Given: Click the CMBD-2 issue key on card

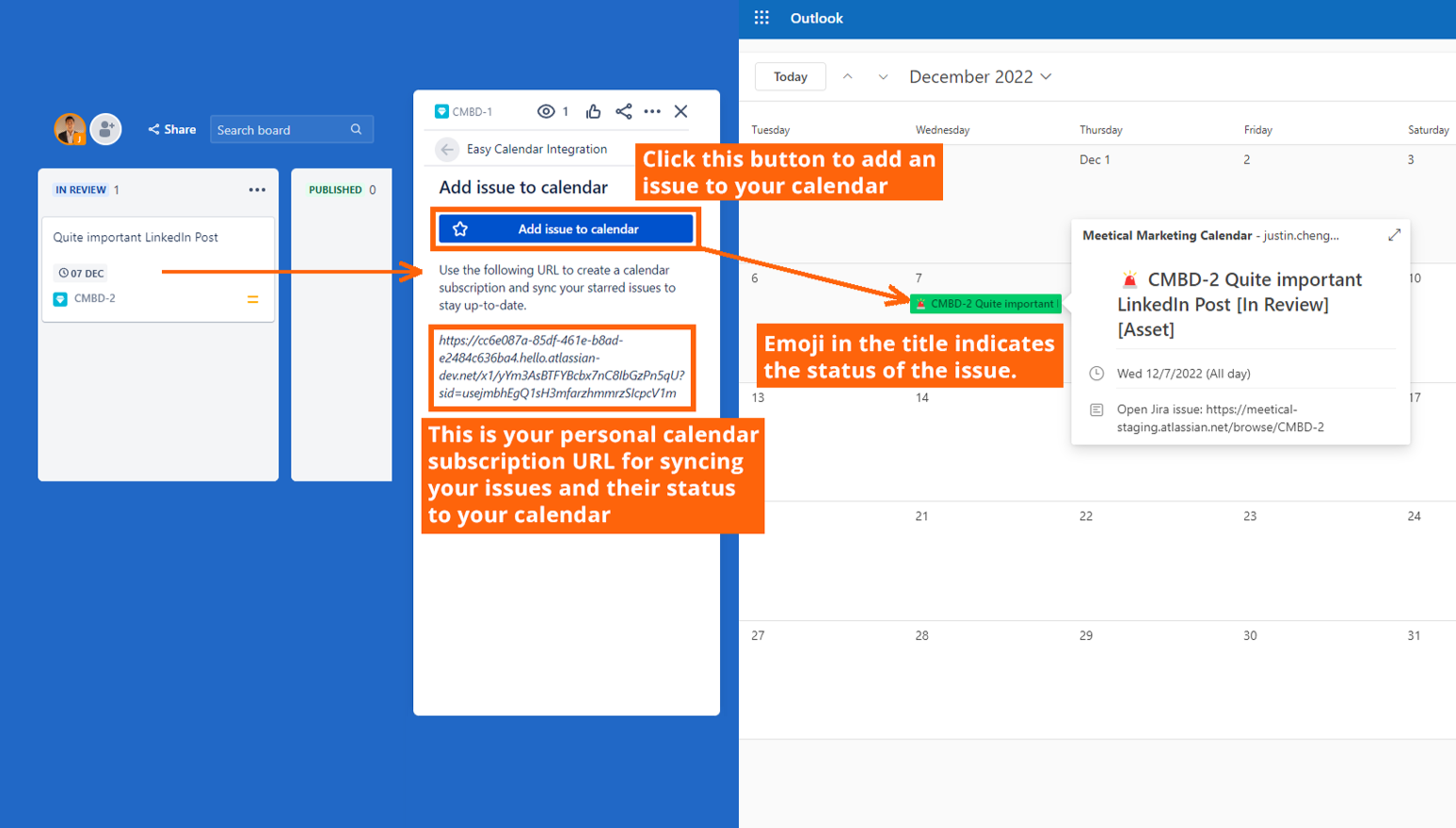Looking at the screenshot, I should pos(95,298).
